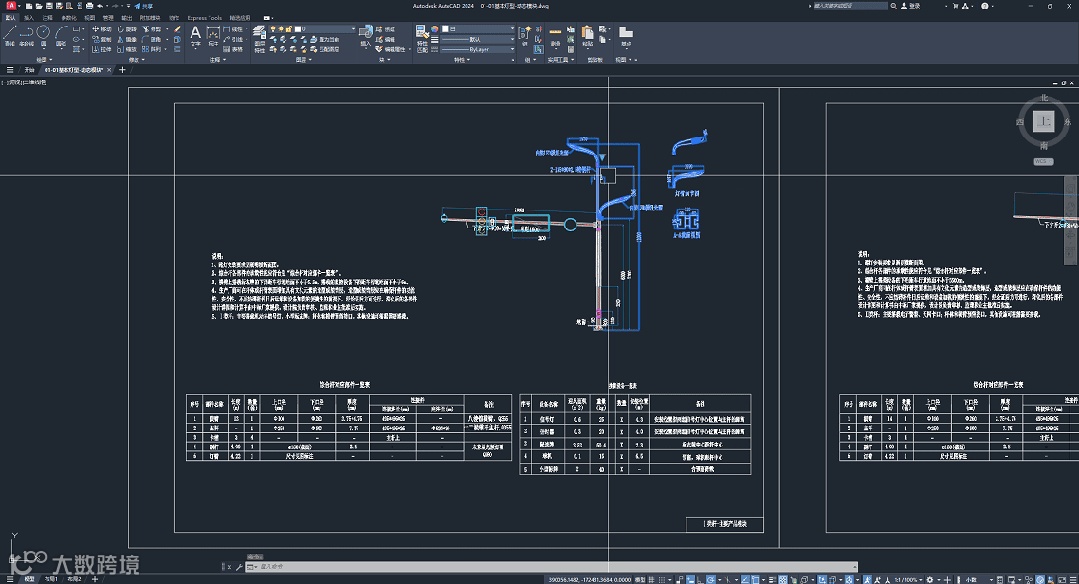
Task: Select the Text (文字) annotation tool
Action: tap(195, 36)
